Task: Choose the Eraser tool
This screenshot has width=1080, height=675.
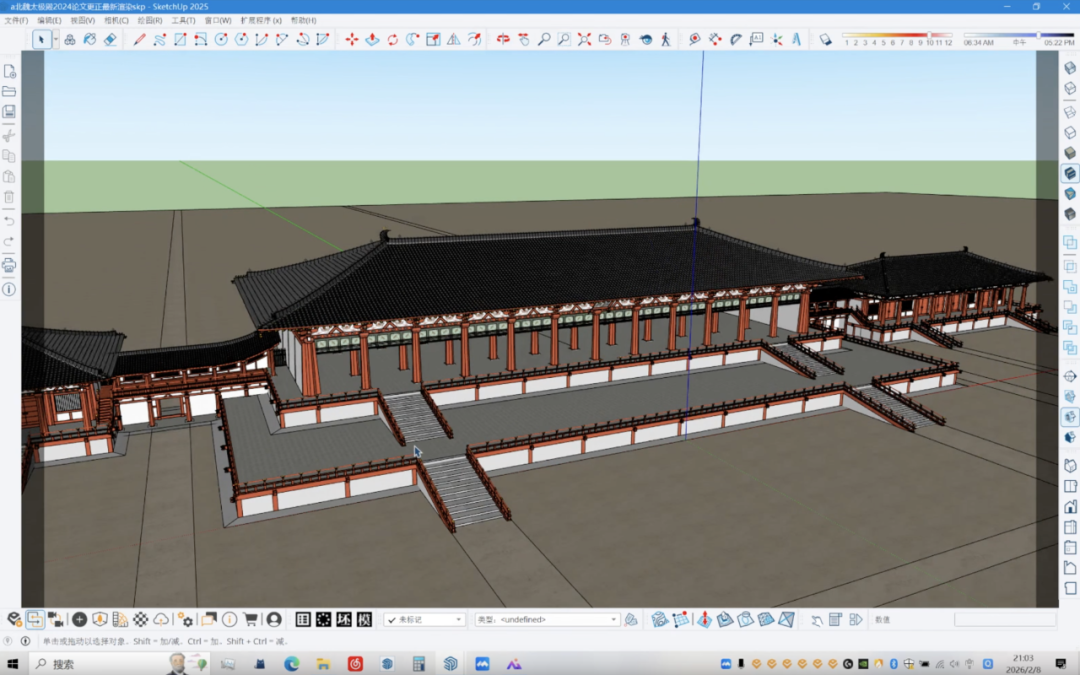Action: (110, 39)
